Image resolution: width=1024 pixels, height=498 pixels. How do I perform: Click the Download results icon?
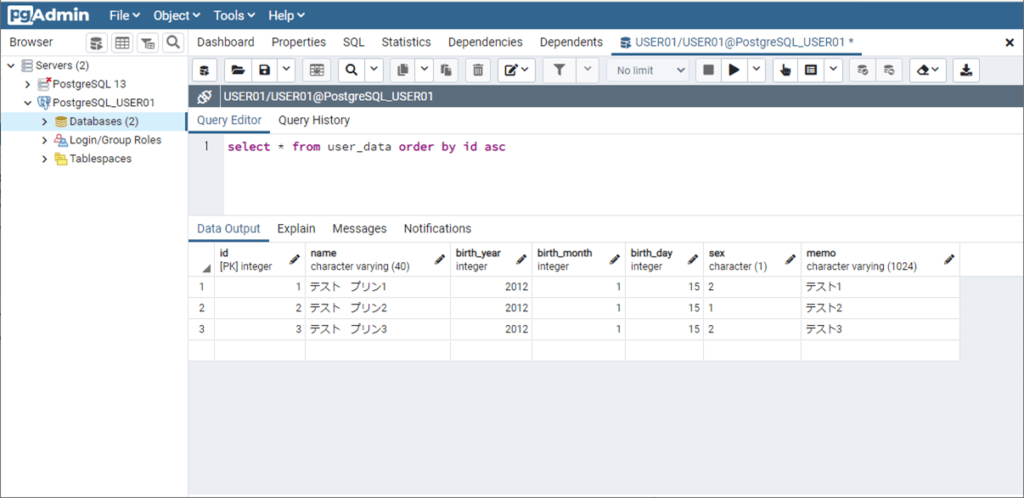point(966,70)
